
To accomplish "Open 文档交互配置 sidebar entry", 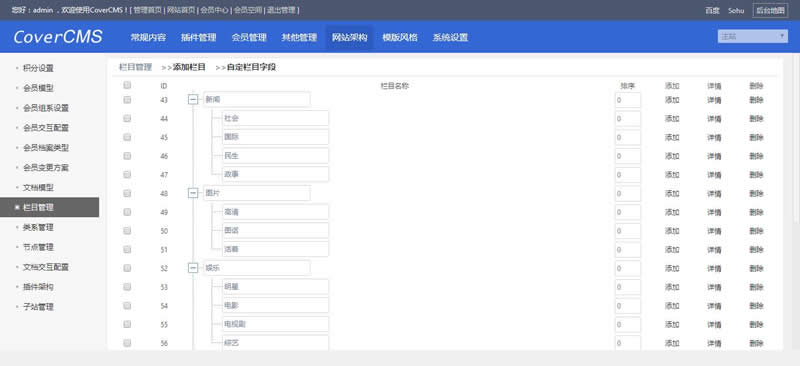I will 46,267.
